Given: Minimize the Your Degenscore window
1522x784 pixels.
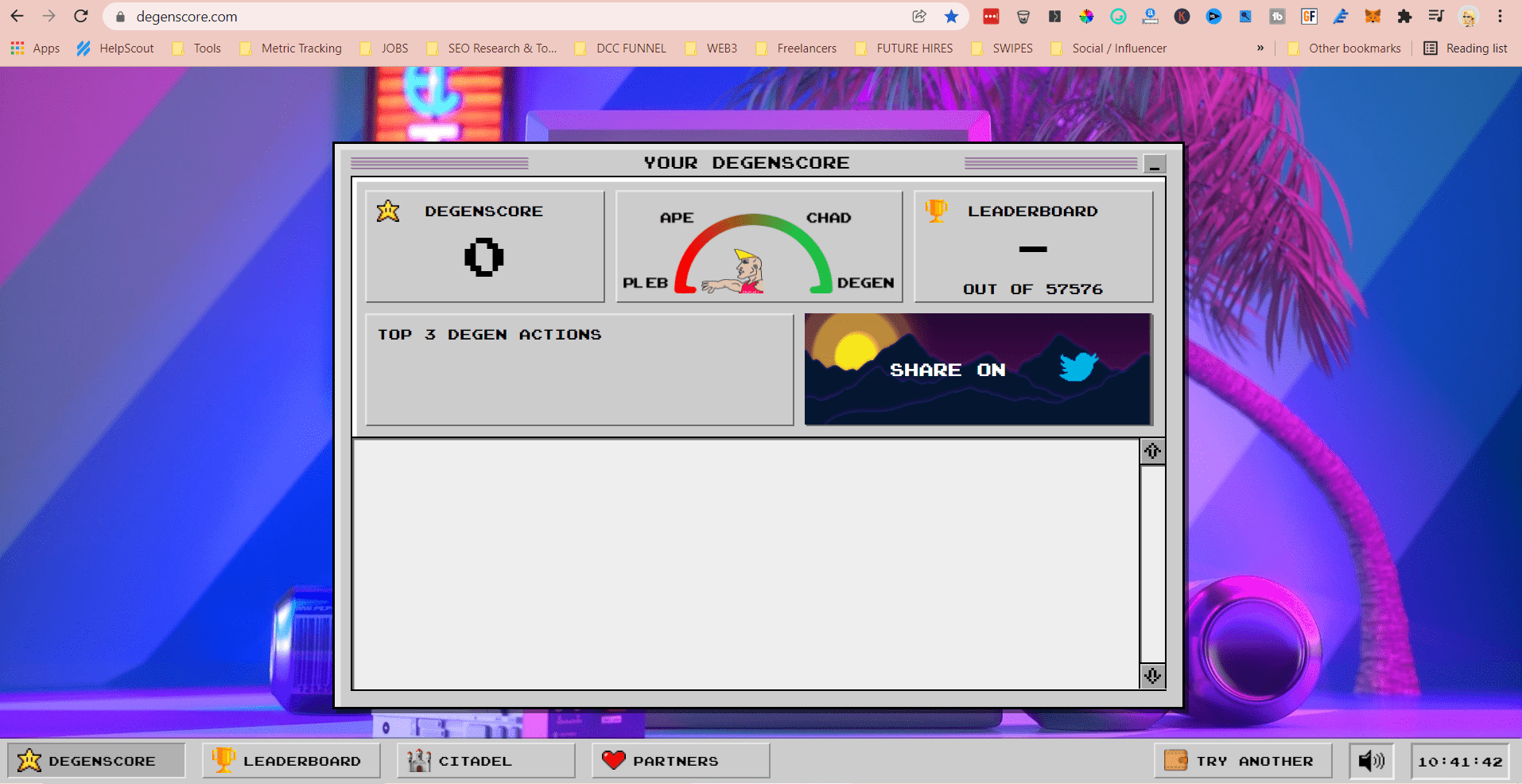Looking at the screenshot, I should point(1155,164).
